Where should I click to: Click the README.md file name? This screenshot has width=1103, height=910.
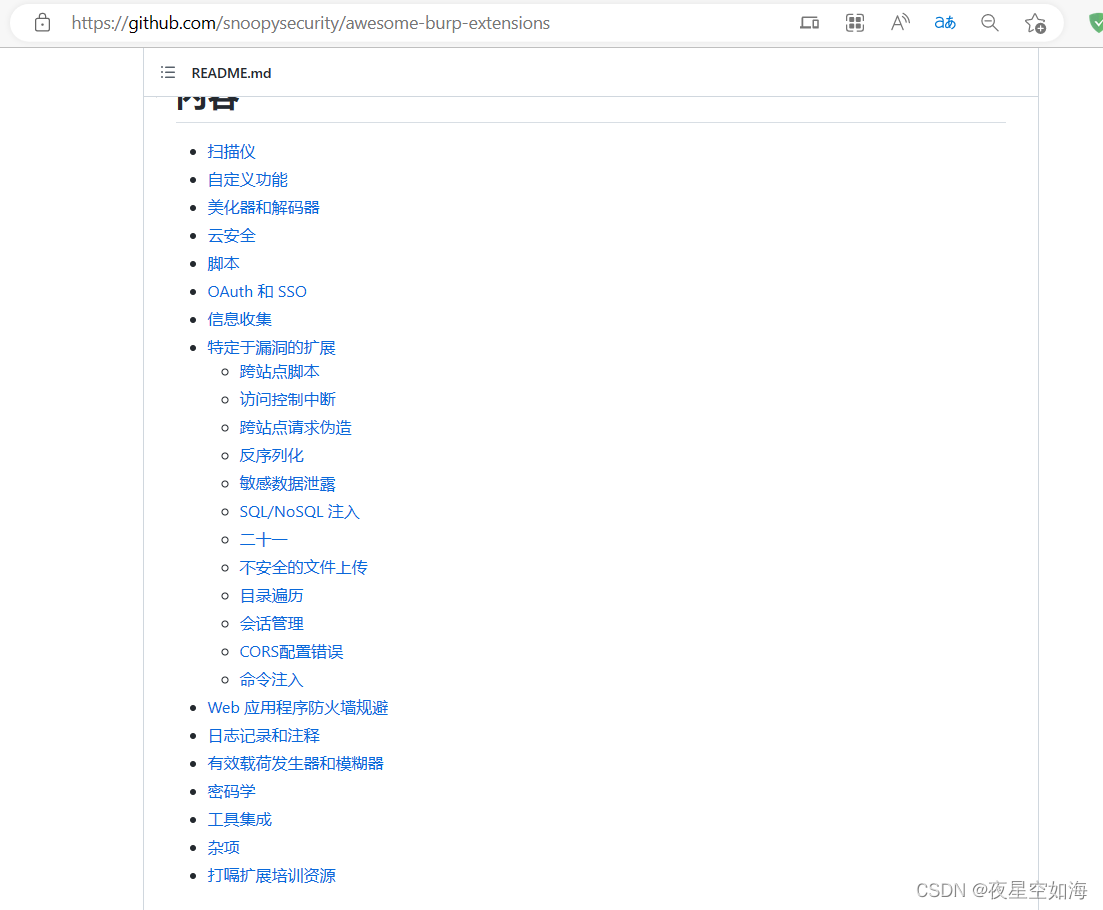[231, 73]
